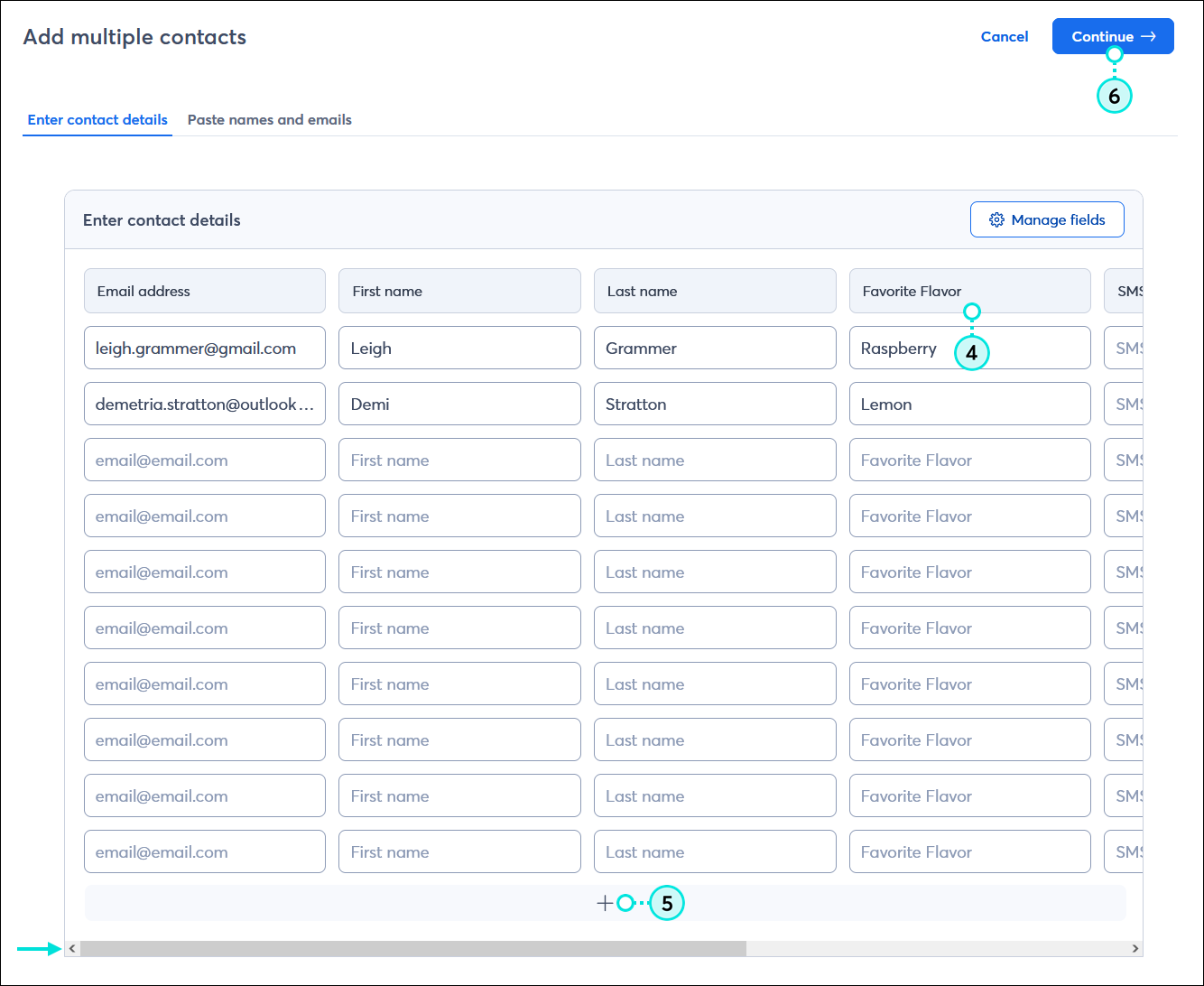The width and height of the screenshot is (1204, 986).
Task: Click the last row's Favorite Flavor field
Action: coord(970,851)
